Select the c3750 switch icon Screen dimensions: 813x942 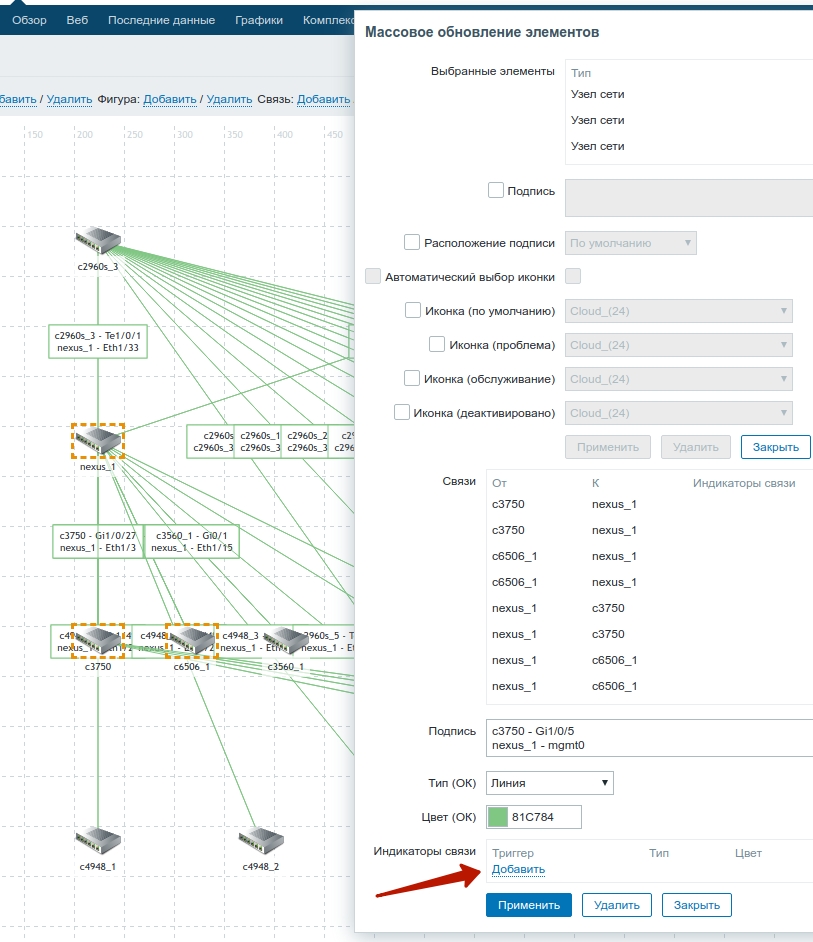98,640
